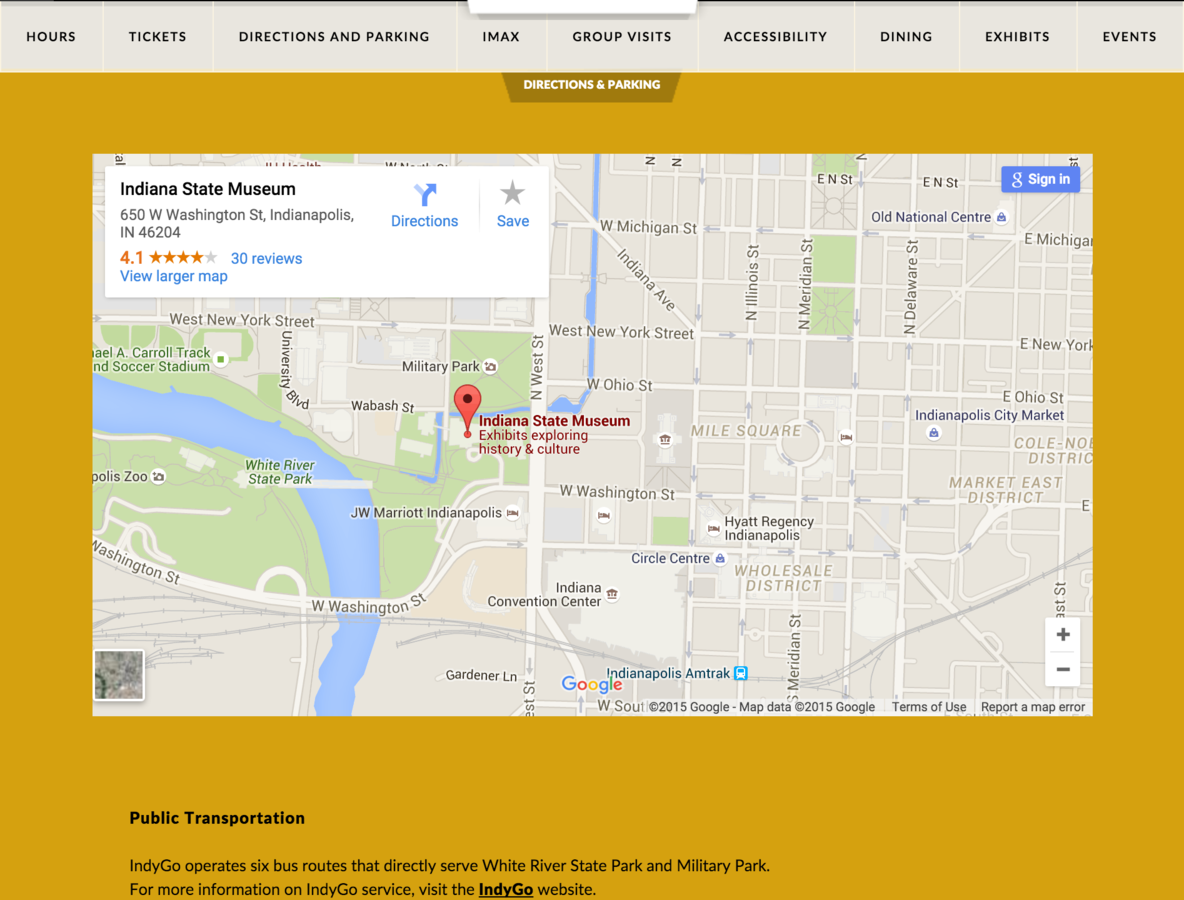1184x900 pixels.
Task: Select the Exhibits navigation tab
Action: pos(1017,36)
